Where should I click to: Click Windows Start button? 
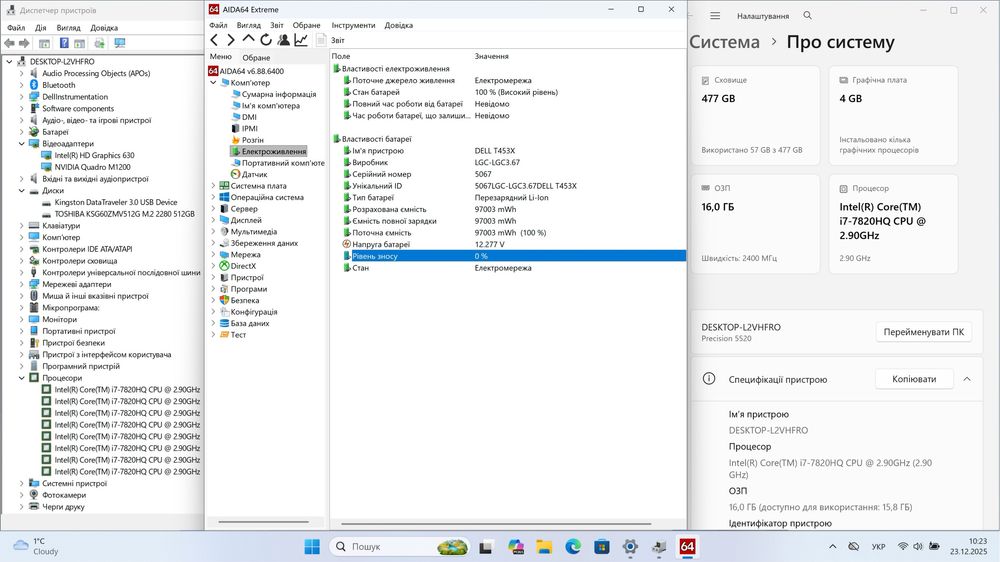click(312, 547)
